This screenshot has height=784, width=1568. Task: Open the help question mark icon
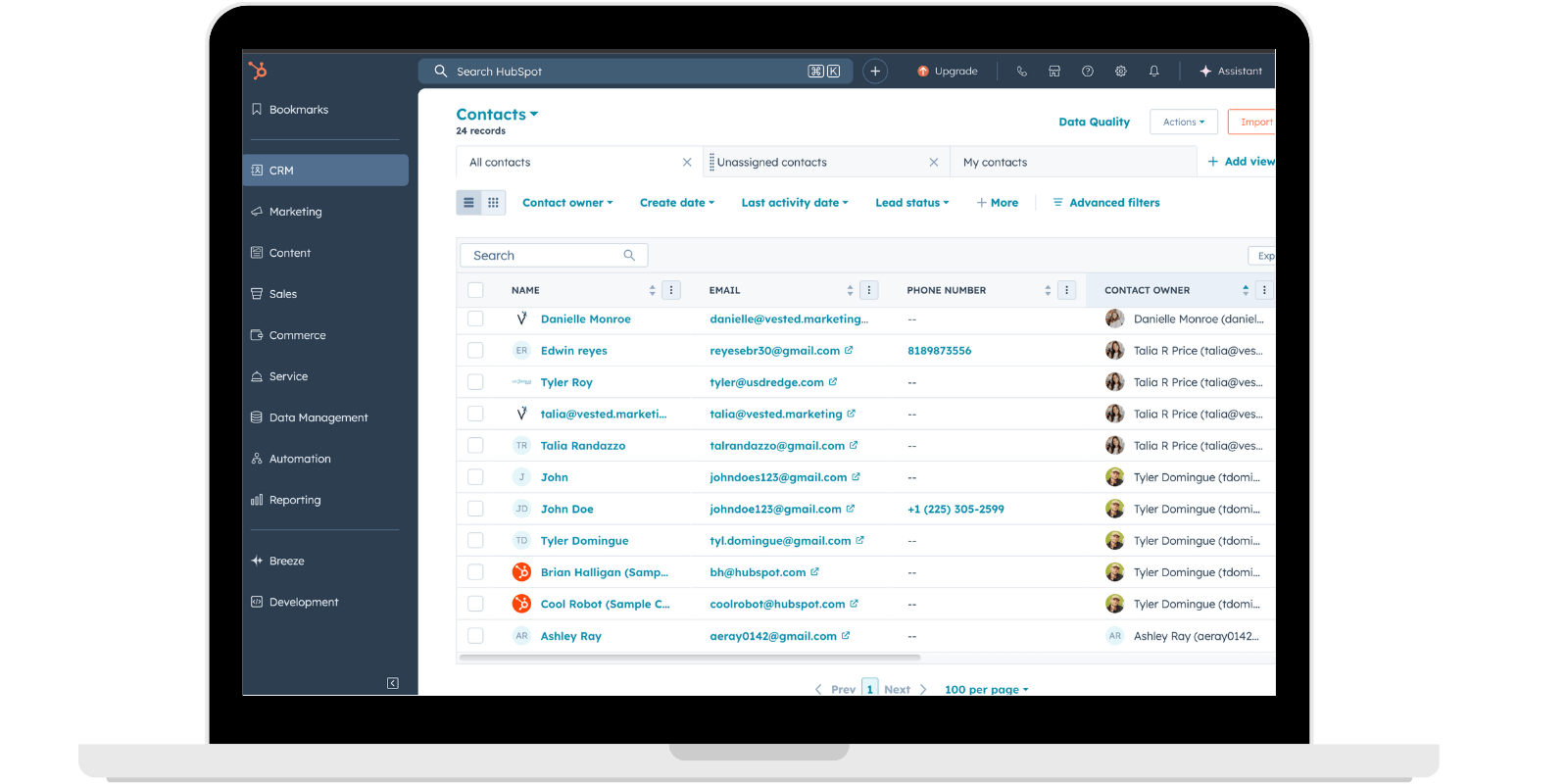(1088, 72)
